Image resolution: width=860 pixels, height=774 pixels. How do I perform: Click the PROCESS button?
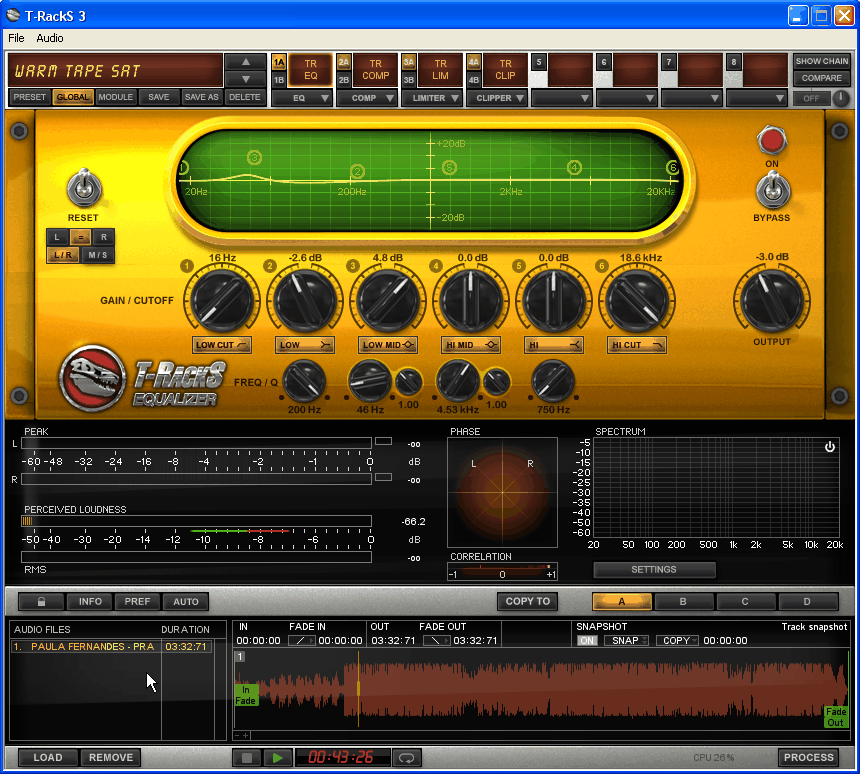[x=808, y=758]
